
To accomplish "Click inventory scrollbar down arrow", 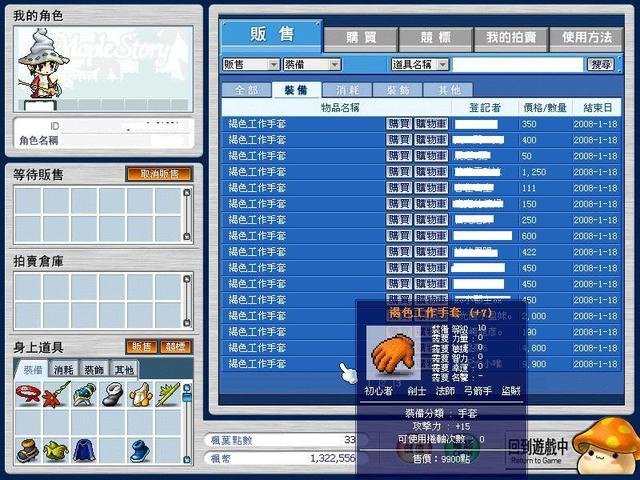I will click(187, 460).
